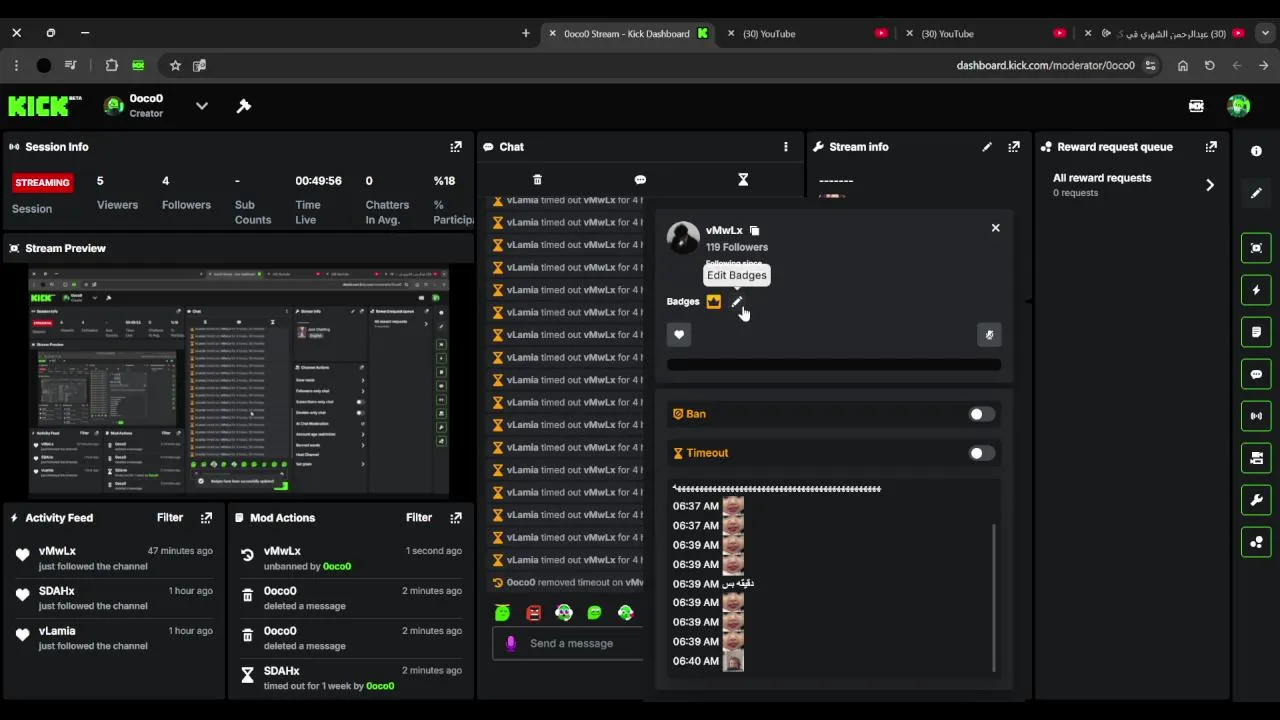Switch to the Kick Dashboard browser tab
The width and height of the screenshot is (1280, 720).
tap(627, 33)
